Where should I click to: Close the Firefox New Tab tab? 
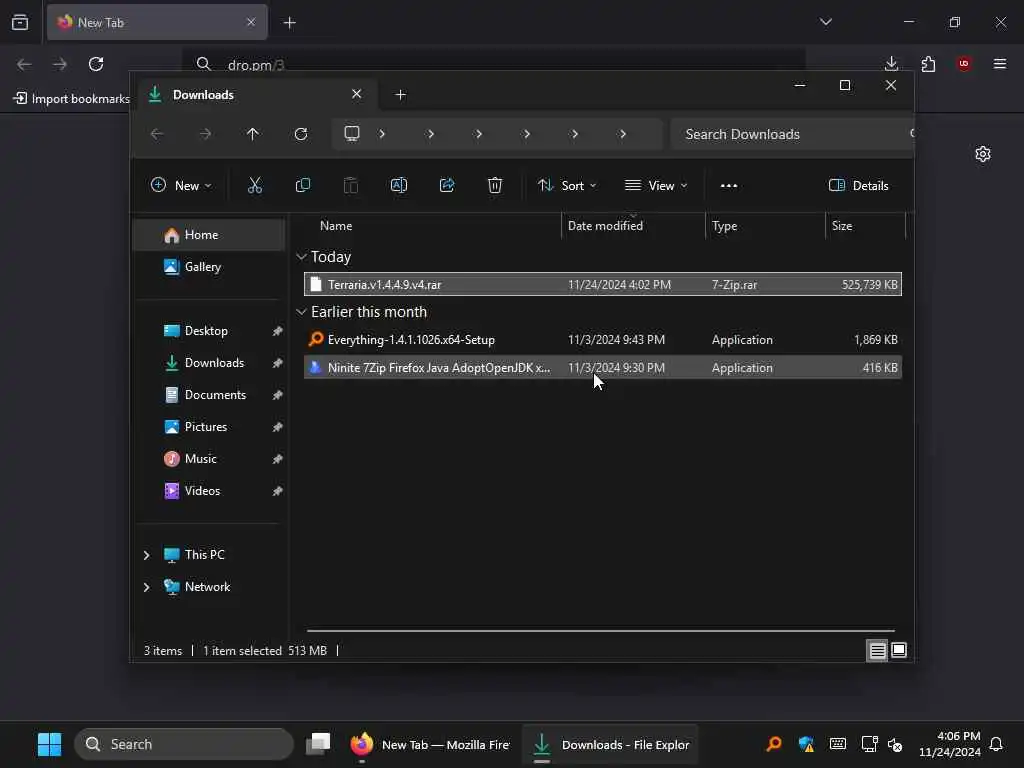point(251,22)
